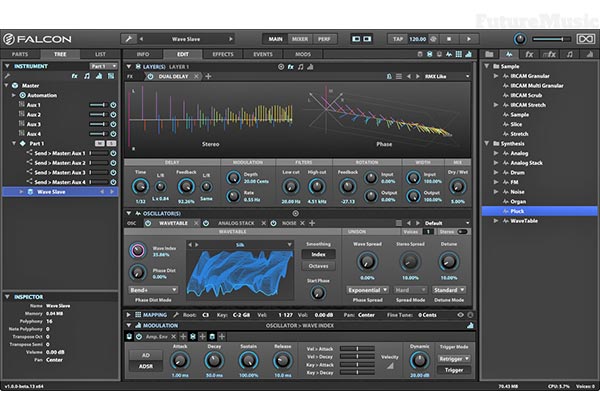
Task: Click the eye icon in Mapping bar
Action: pos(460,315)
